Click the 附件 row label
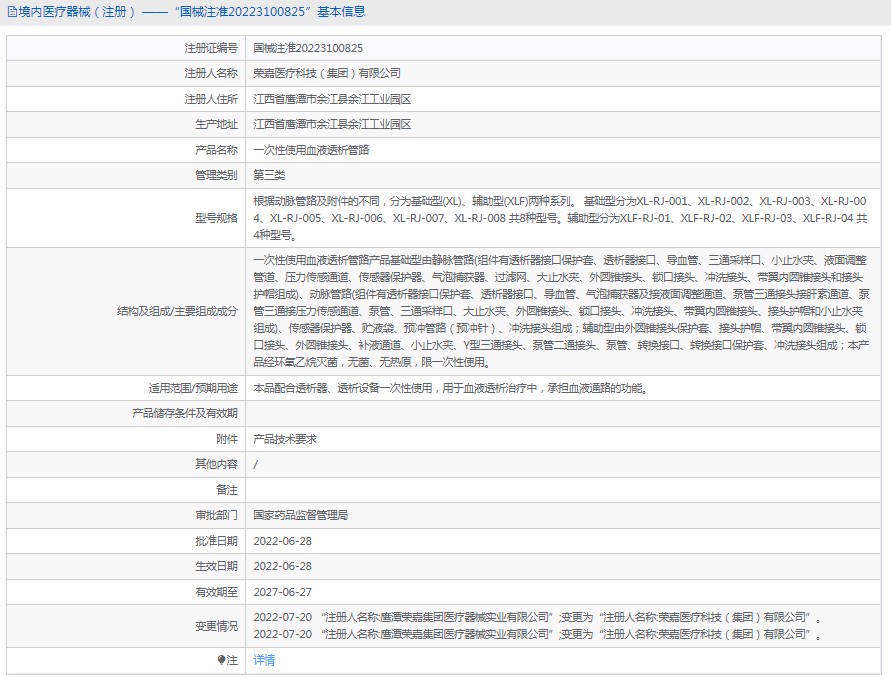891x679 pixels. (227, 439)
